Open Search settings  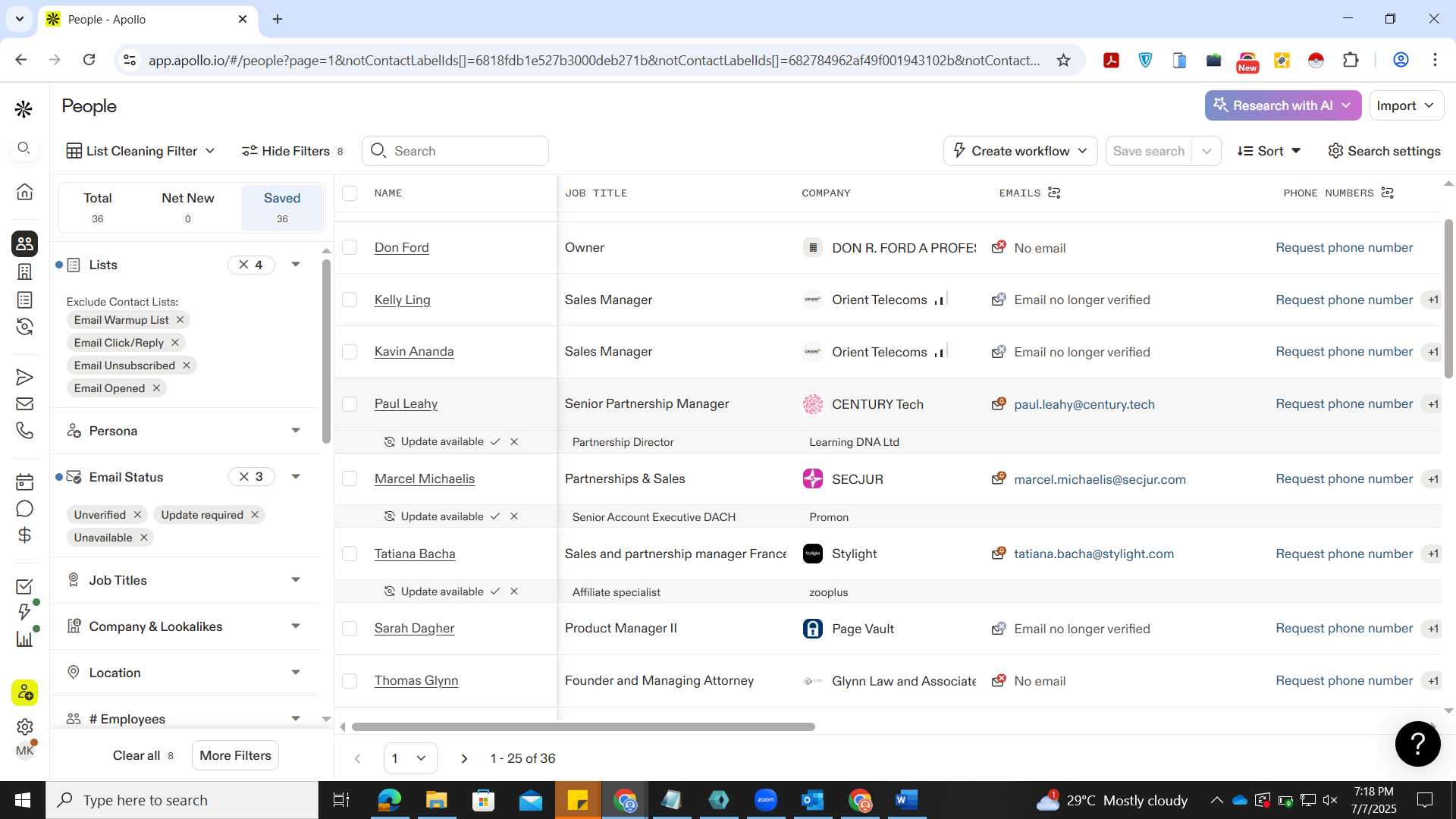tap(1384, 151)
